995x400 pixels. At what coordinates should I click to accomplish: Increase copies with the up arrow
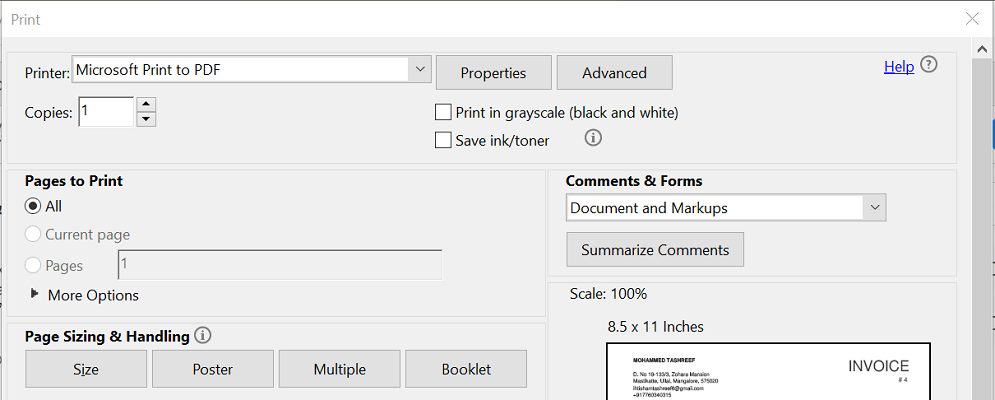tap(146, 104)
